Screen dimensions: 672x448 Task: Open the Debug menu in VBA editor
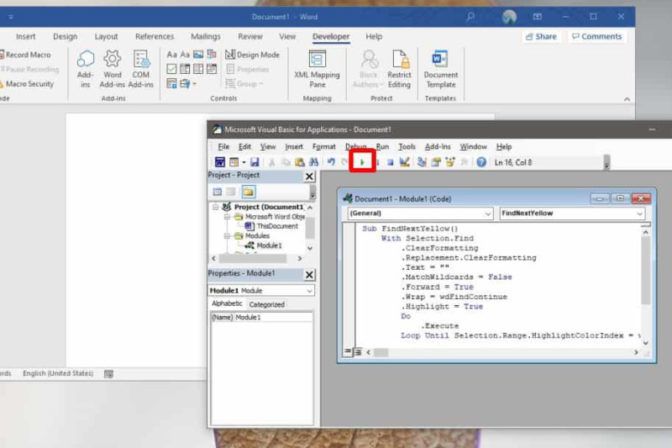[x=355, y=147]
